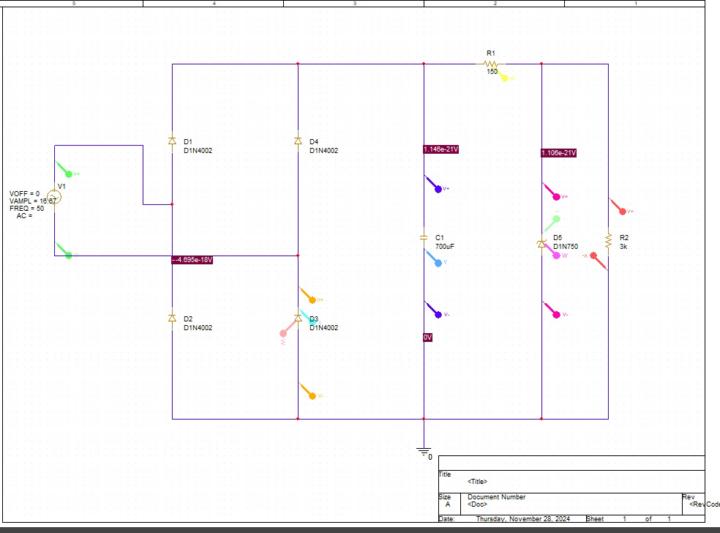The width and height of the screenshot is (720, 533).
Task: Click the D5 reference designator
Action: coord(557,237)
